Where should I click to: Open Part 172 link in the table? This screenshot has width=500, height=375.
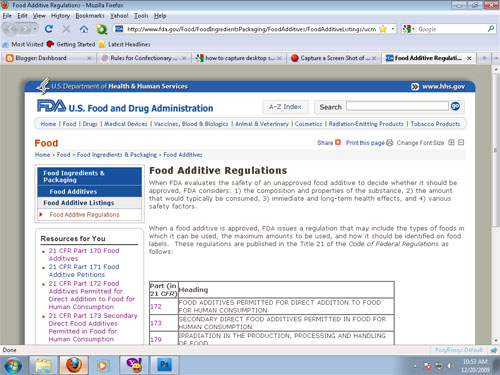156,306
